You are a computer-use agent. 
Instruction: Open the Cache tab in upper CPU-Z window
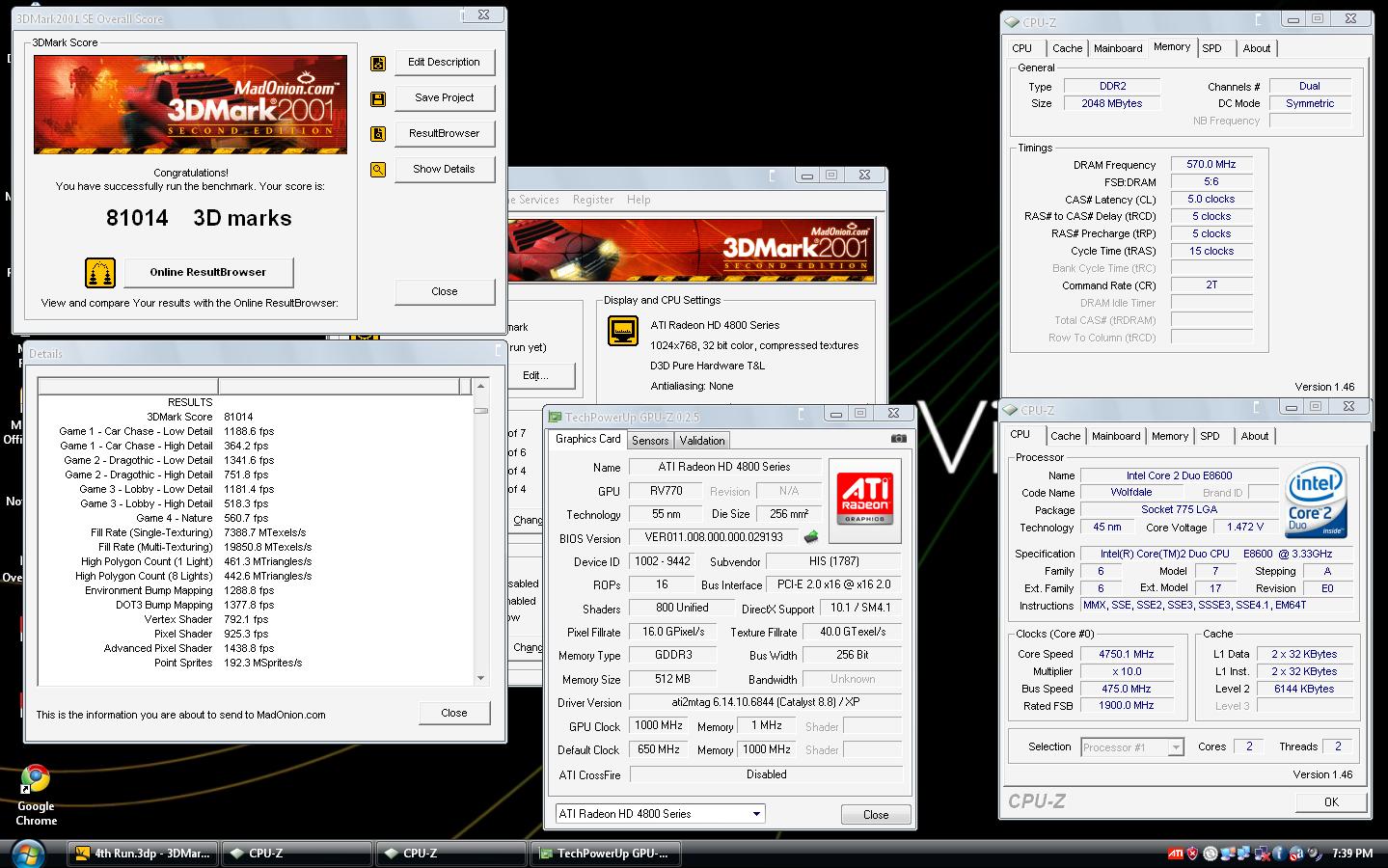(1067, 48)
